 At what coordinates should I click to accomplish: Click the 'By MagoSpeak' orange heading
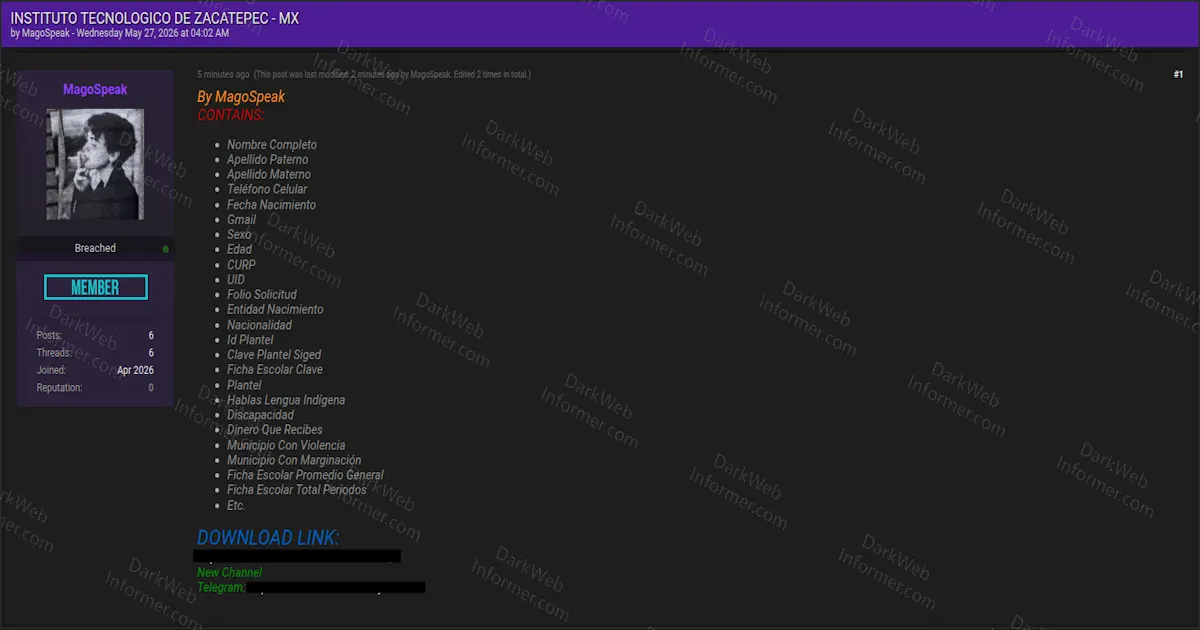tap(241, 97)
